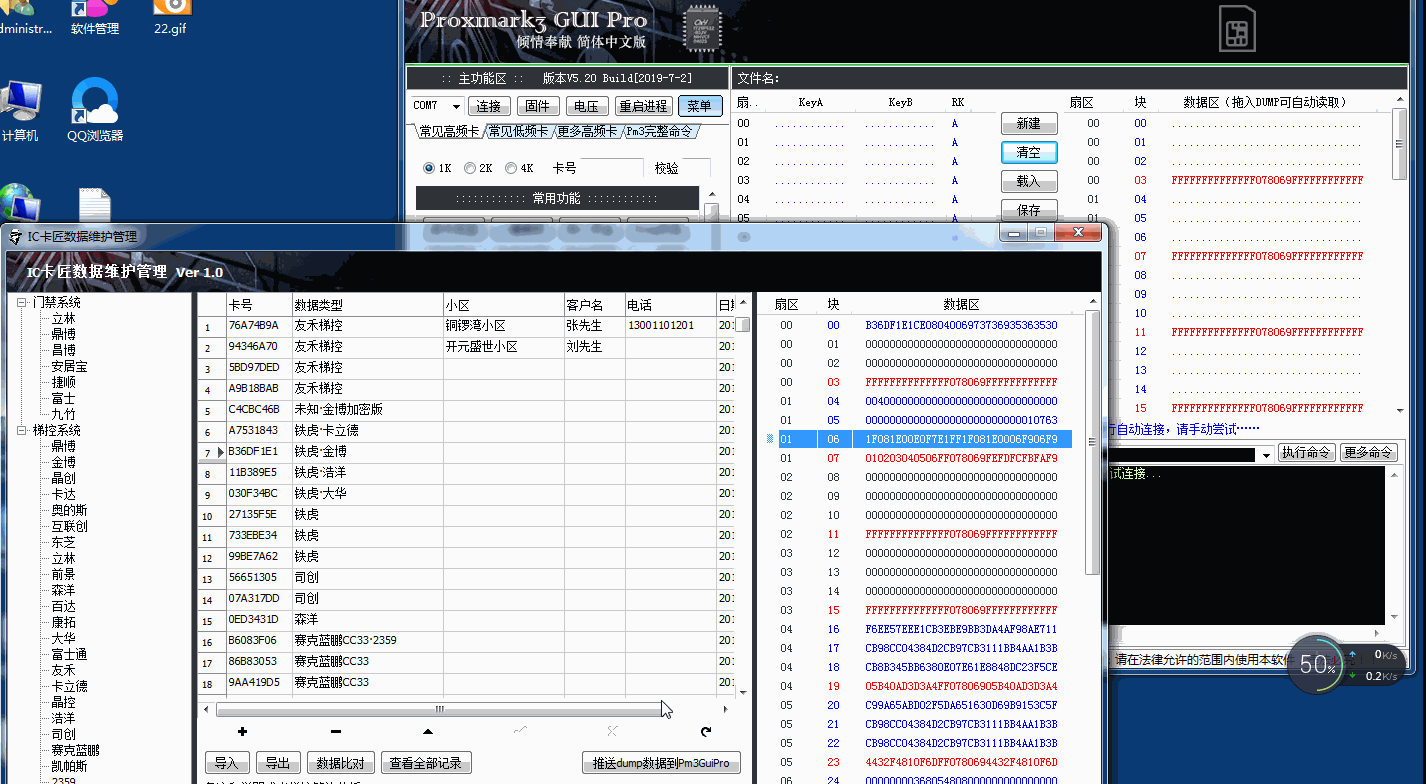Image resolution: width=1426 pixels, height=784 pixels.
Task: Click the 菜单 button in Proxmark3
Action: point(699,106)
